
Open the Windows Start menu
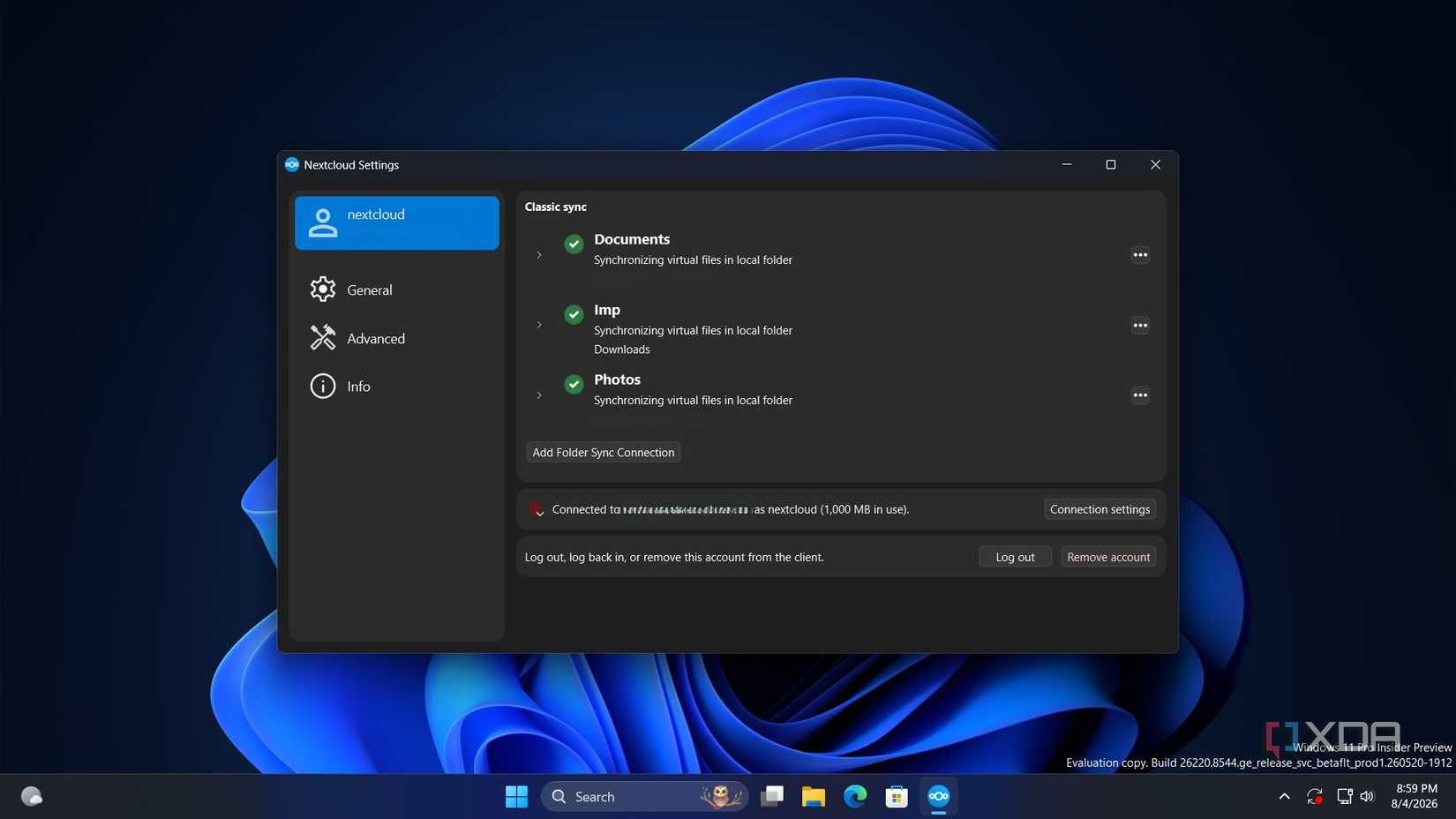[x=516, y=796]
